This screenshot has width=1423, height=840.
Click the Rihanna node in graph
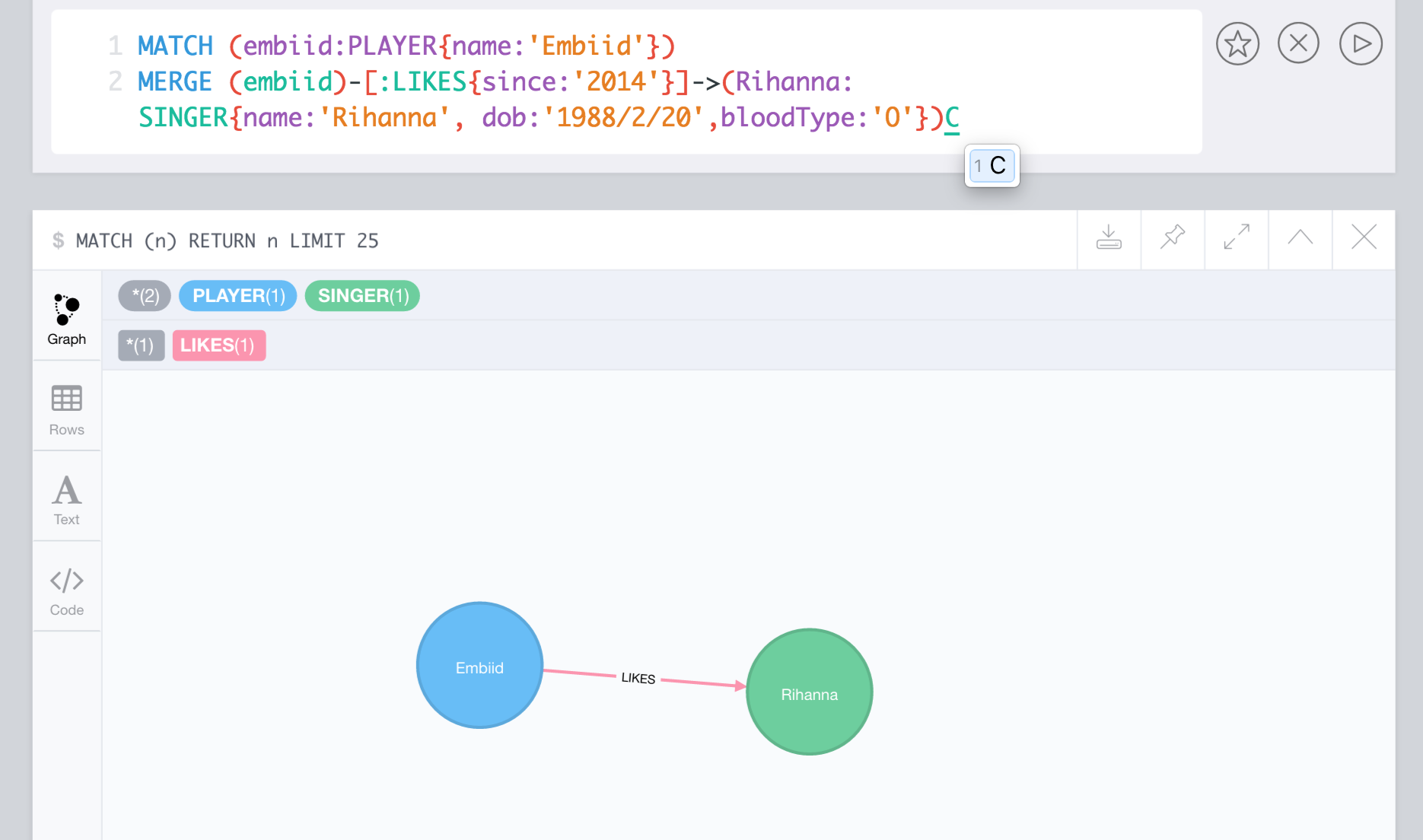coord(809,692)
